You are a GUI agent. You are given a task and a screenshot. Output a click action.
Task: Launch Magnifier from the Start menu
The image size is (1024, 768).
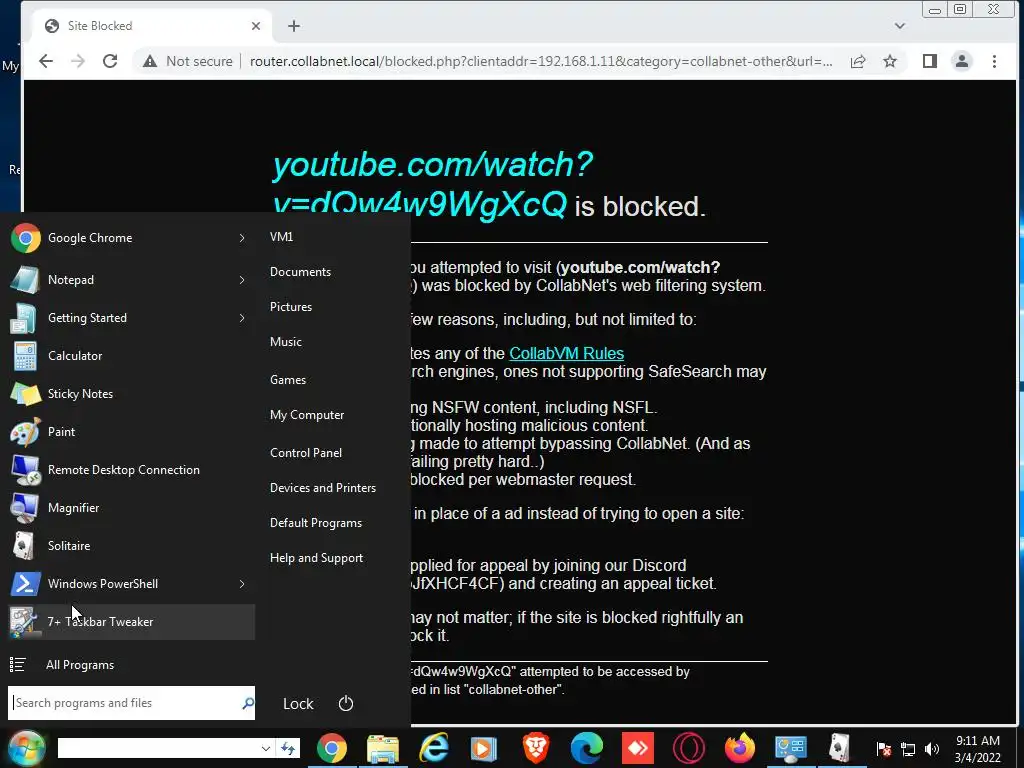click(x=131, y=507)
